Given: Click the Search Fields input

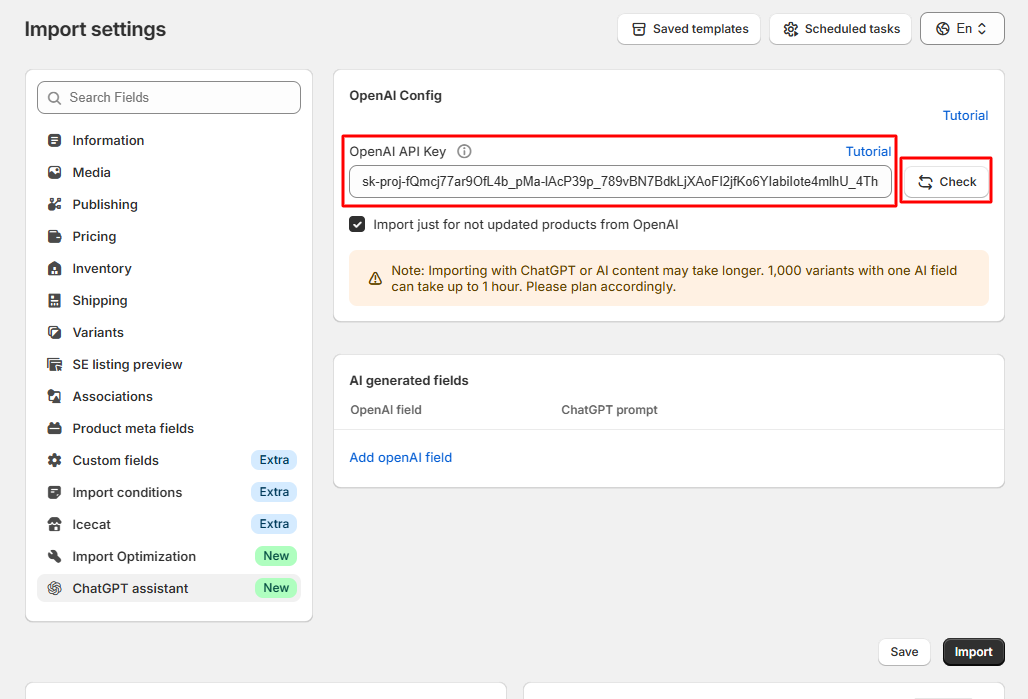Looking at the screenshot, I should 169,98.
